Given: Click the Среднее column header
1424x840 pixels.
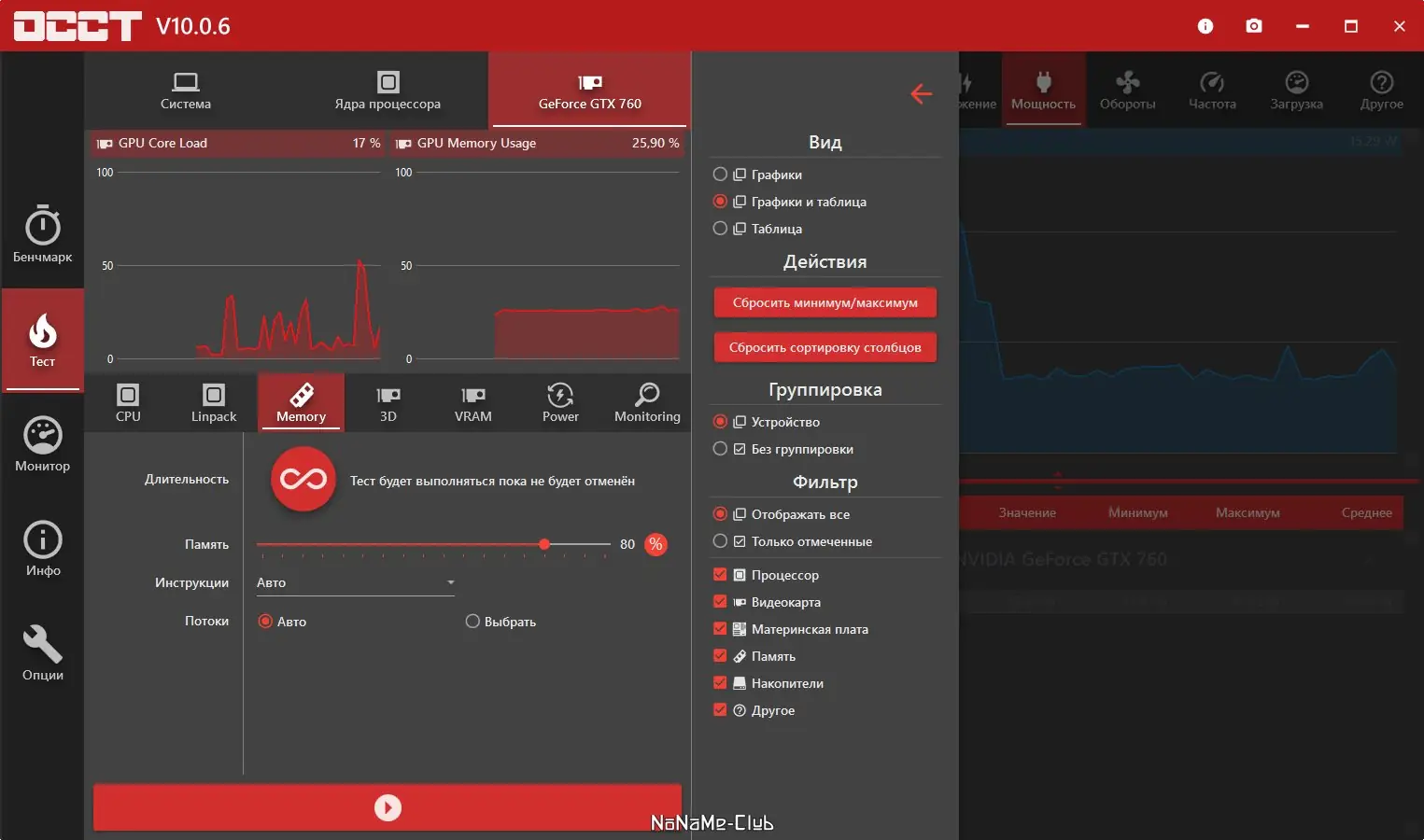Looking at the screenshot, I should click(1366, 512).
